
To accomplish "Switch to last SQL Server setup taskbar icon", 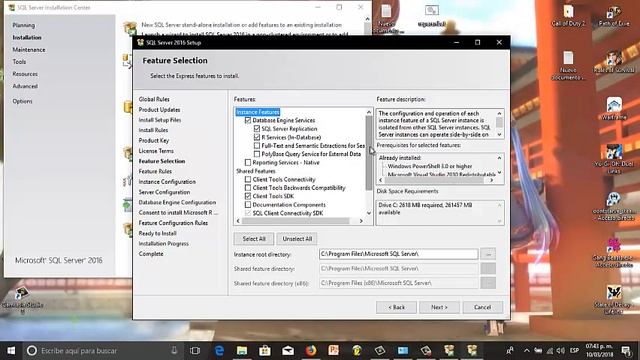I will (472, 351).
